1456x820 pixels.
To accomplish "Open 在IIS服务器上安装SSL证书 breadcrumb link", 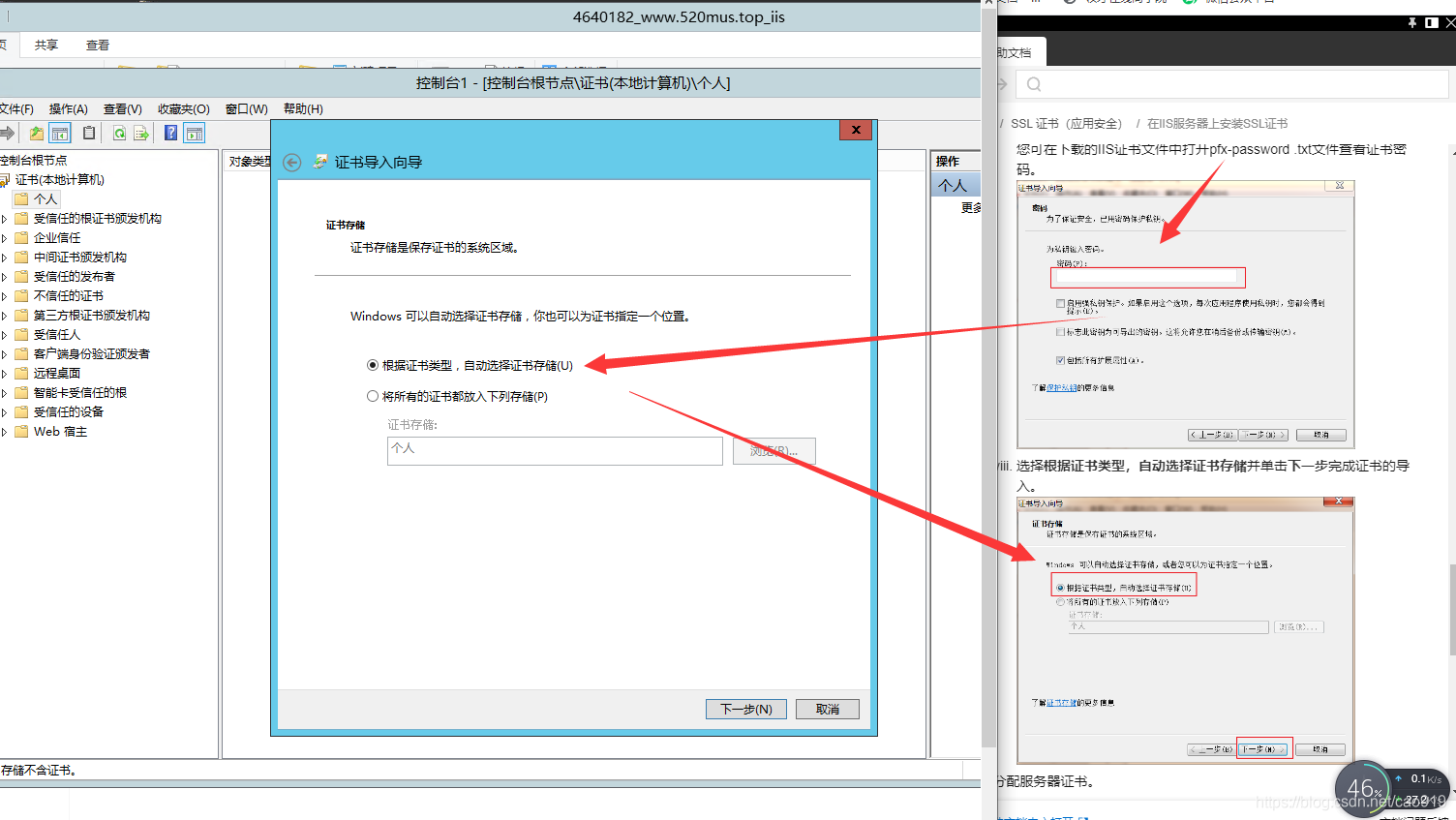I will 1218,124.
